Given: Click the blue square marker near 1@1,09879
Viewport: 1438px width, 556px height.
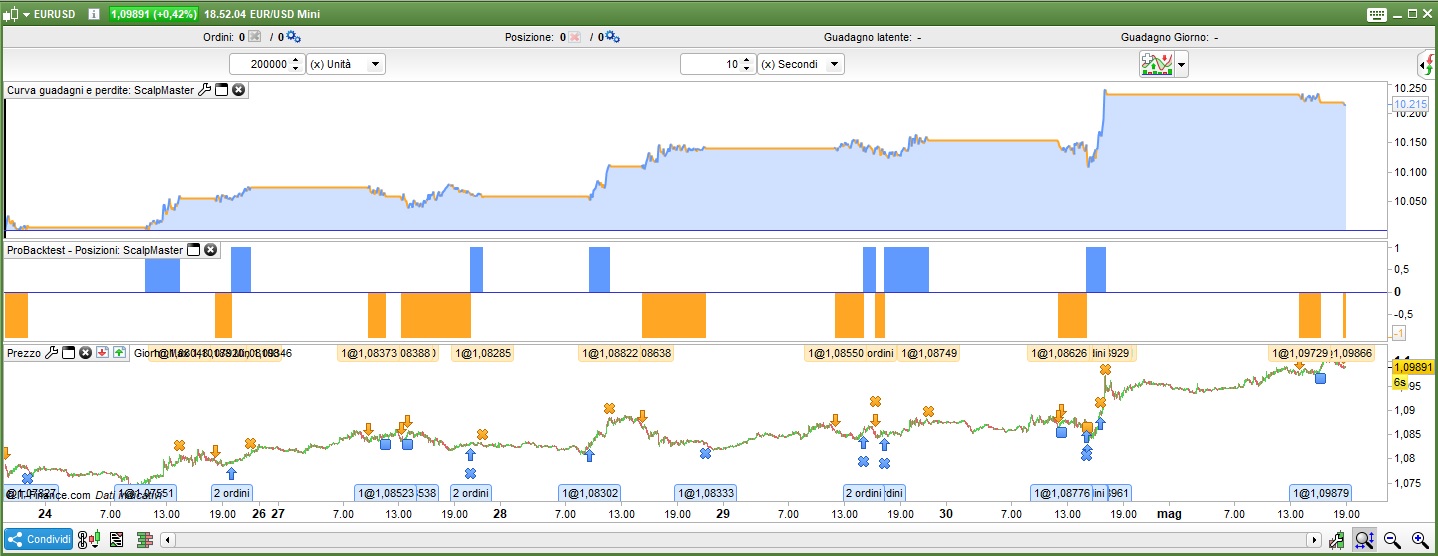Looking at the screenshot, I should click(x=1320, y=378).
